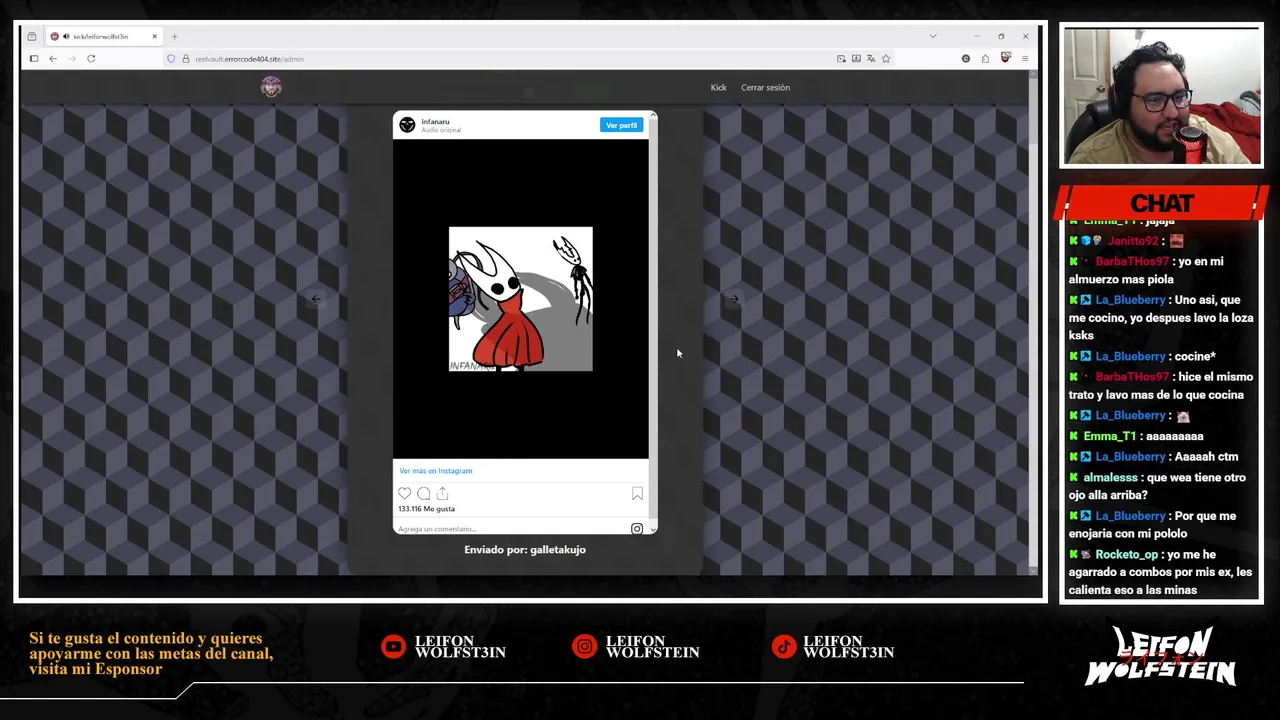Click the embed scrollbar up arrow

[653, 116]
